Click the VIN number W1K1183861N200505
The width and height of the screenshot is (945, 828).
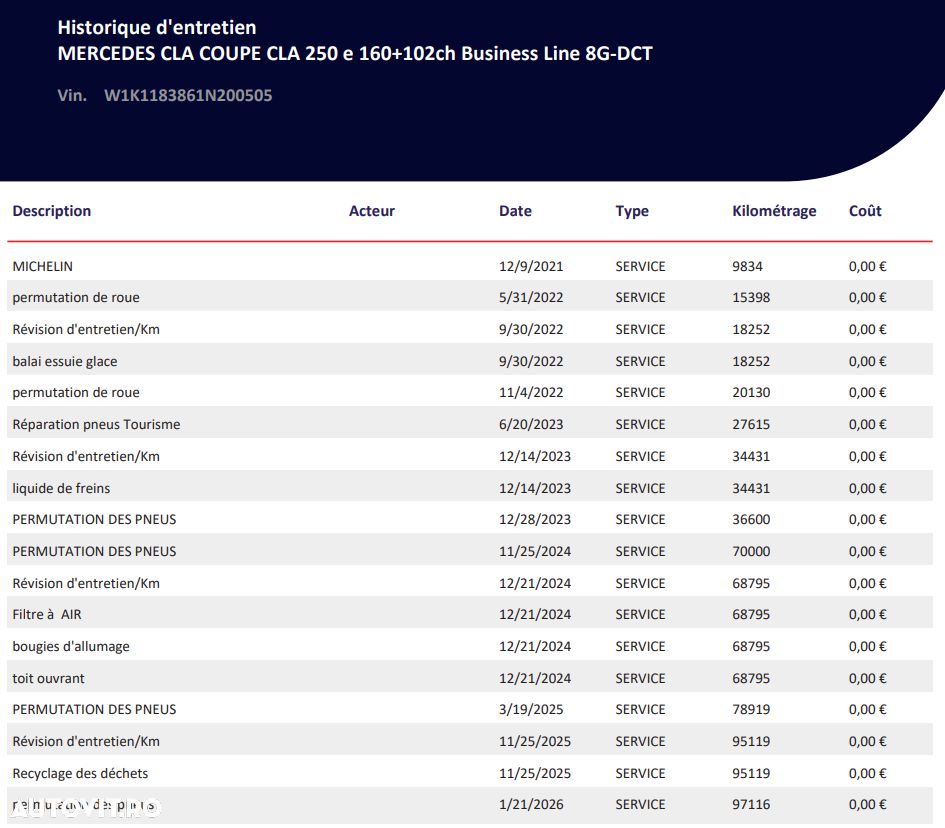(188, 95)
